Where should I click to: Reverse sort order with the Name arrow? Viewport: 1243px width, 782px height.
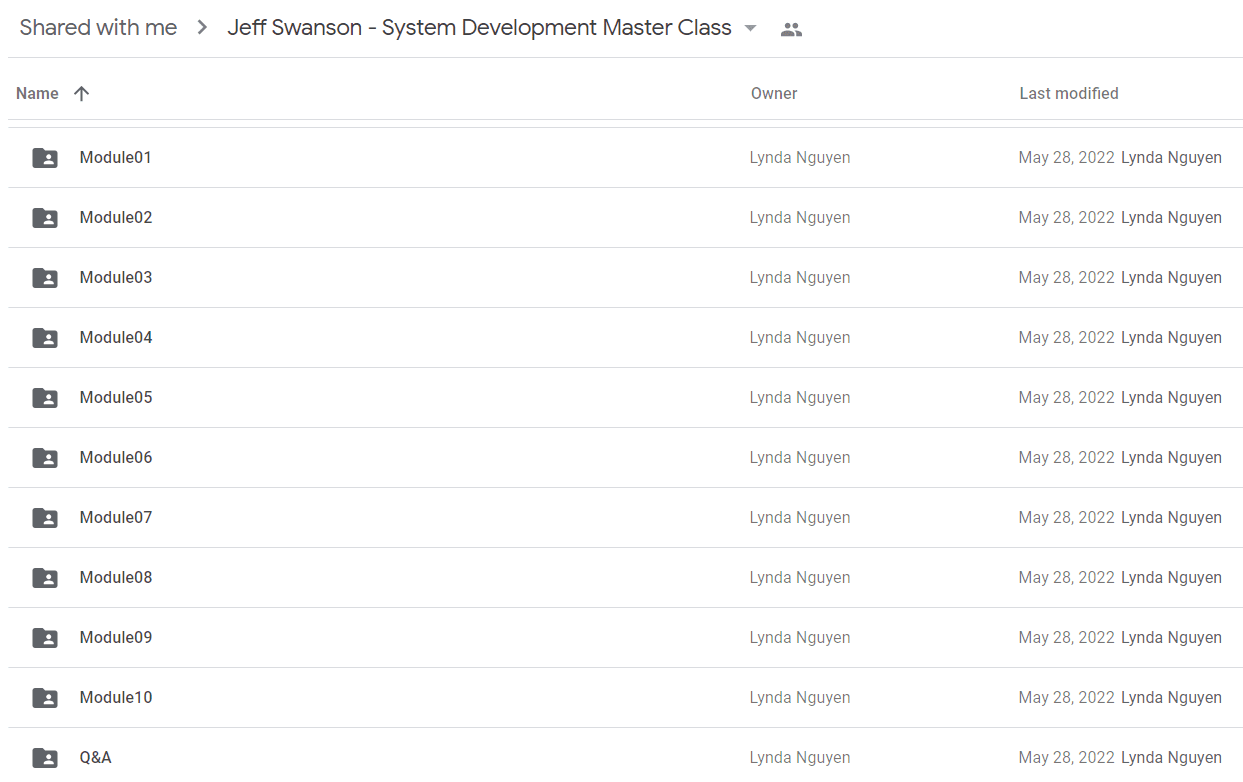click(82, 93)
